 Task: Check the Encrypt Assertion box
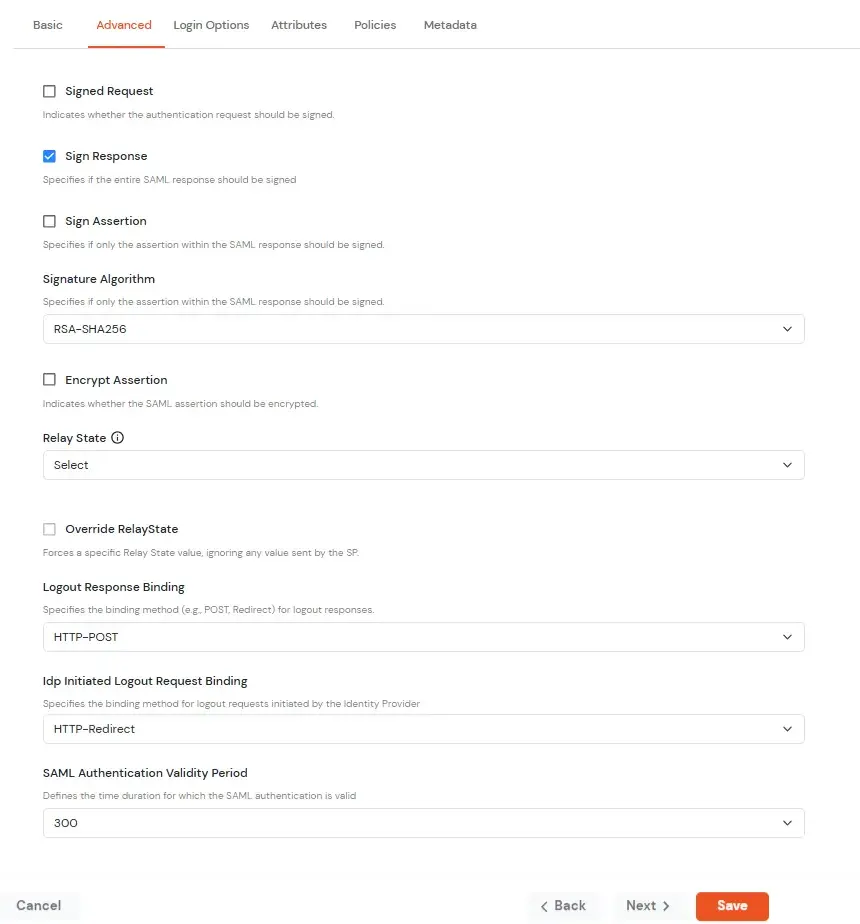(x=49, y=380)
